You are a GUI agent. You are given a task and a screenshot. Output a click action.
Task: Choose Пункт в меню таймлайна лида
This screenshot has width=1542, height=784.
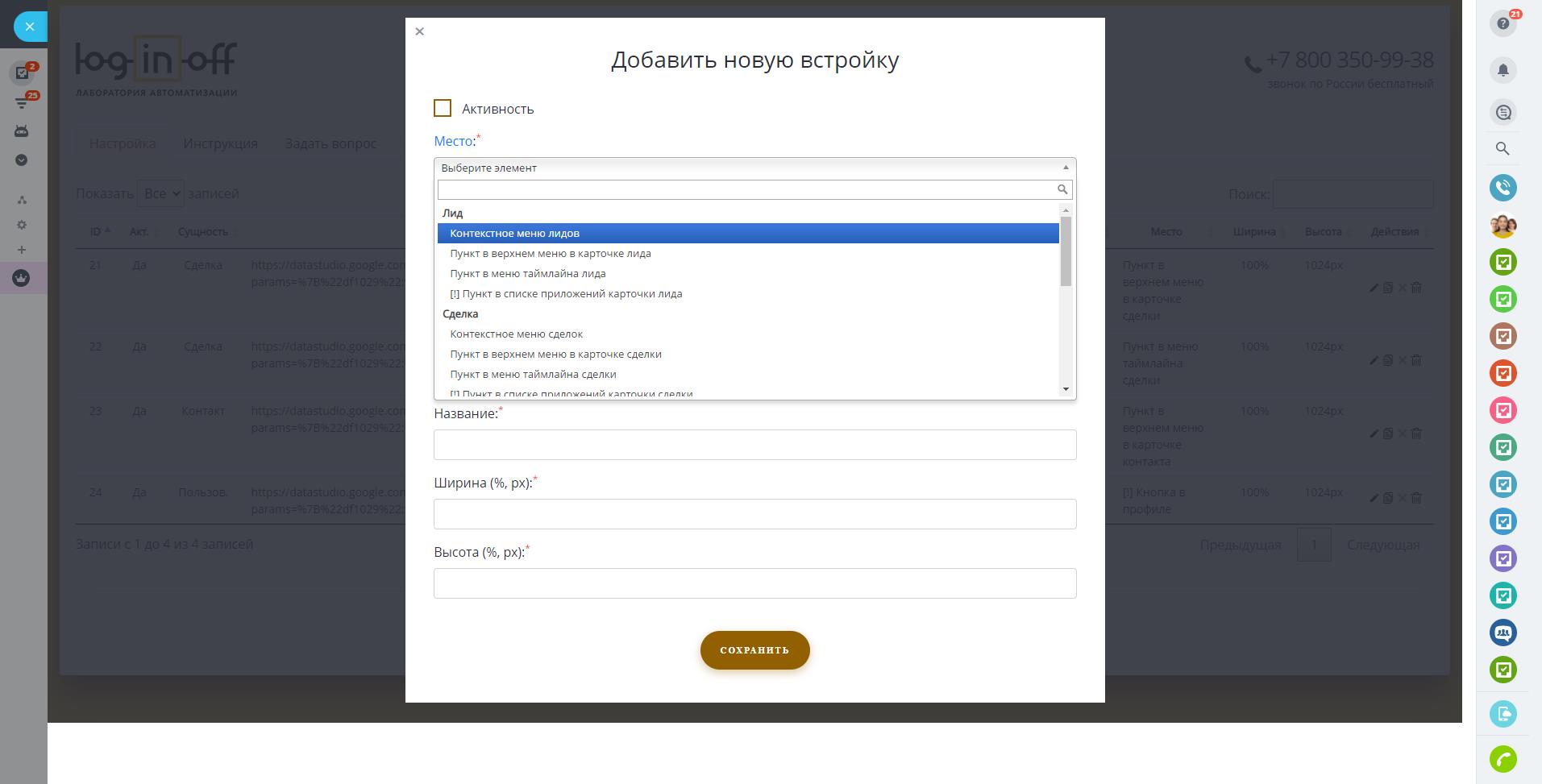click(748, 273)
